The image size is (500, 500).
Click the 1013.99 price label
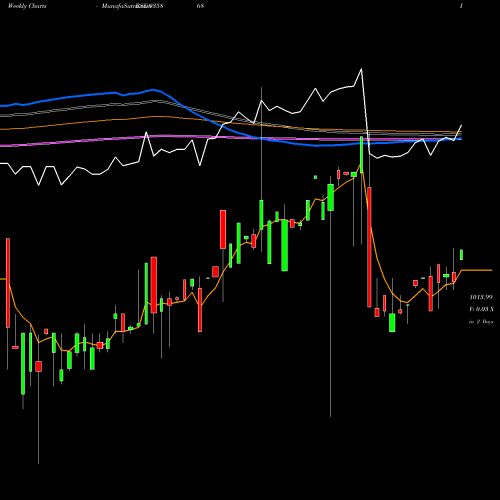481,297
